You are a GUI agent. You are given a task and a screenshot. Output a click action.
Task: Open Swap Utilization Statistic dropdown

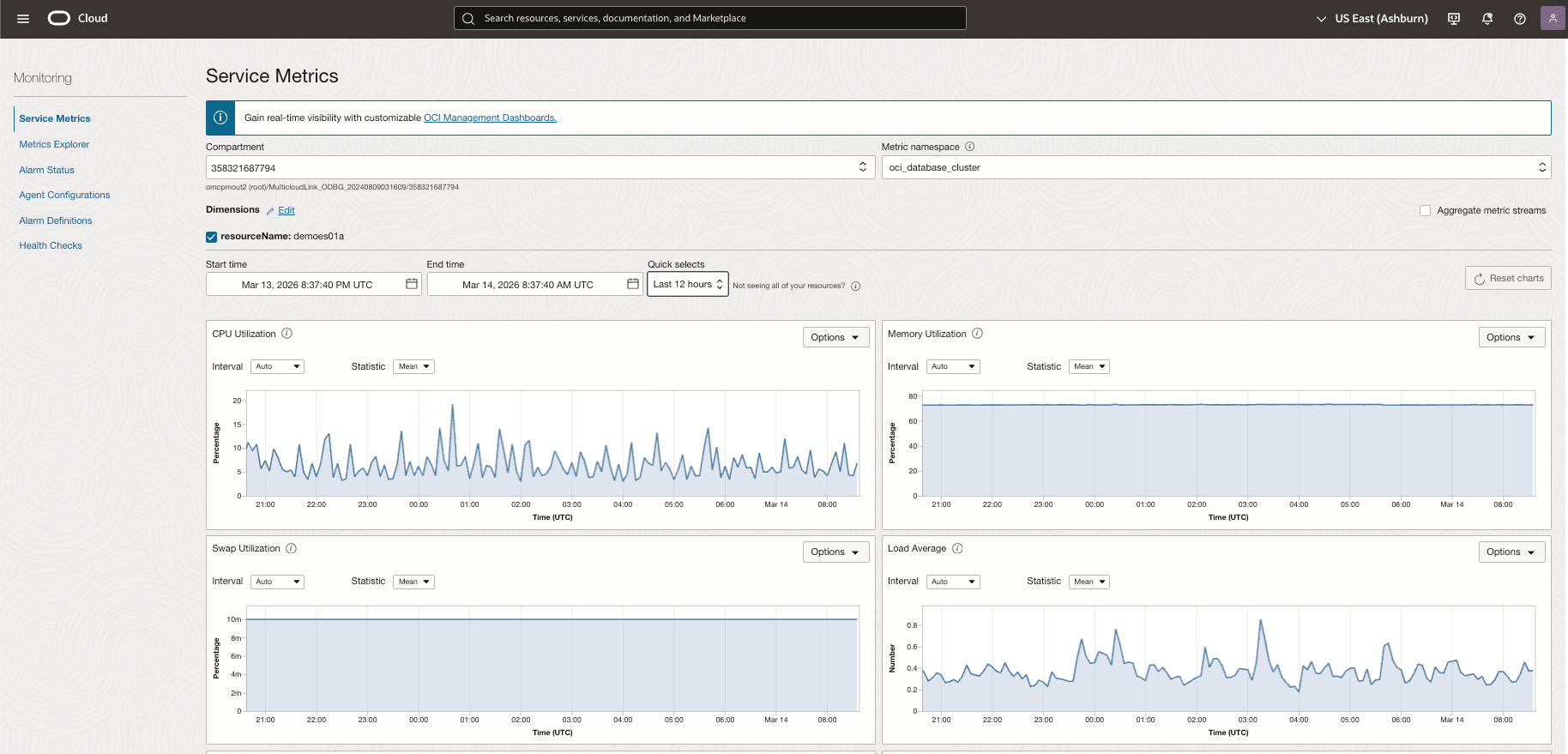click(x=413, y=582)
